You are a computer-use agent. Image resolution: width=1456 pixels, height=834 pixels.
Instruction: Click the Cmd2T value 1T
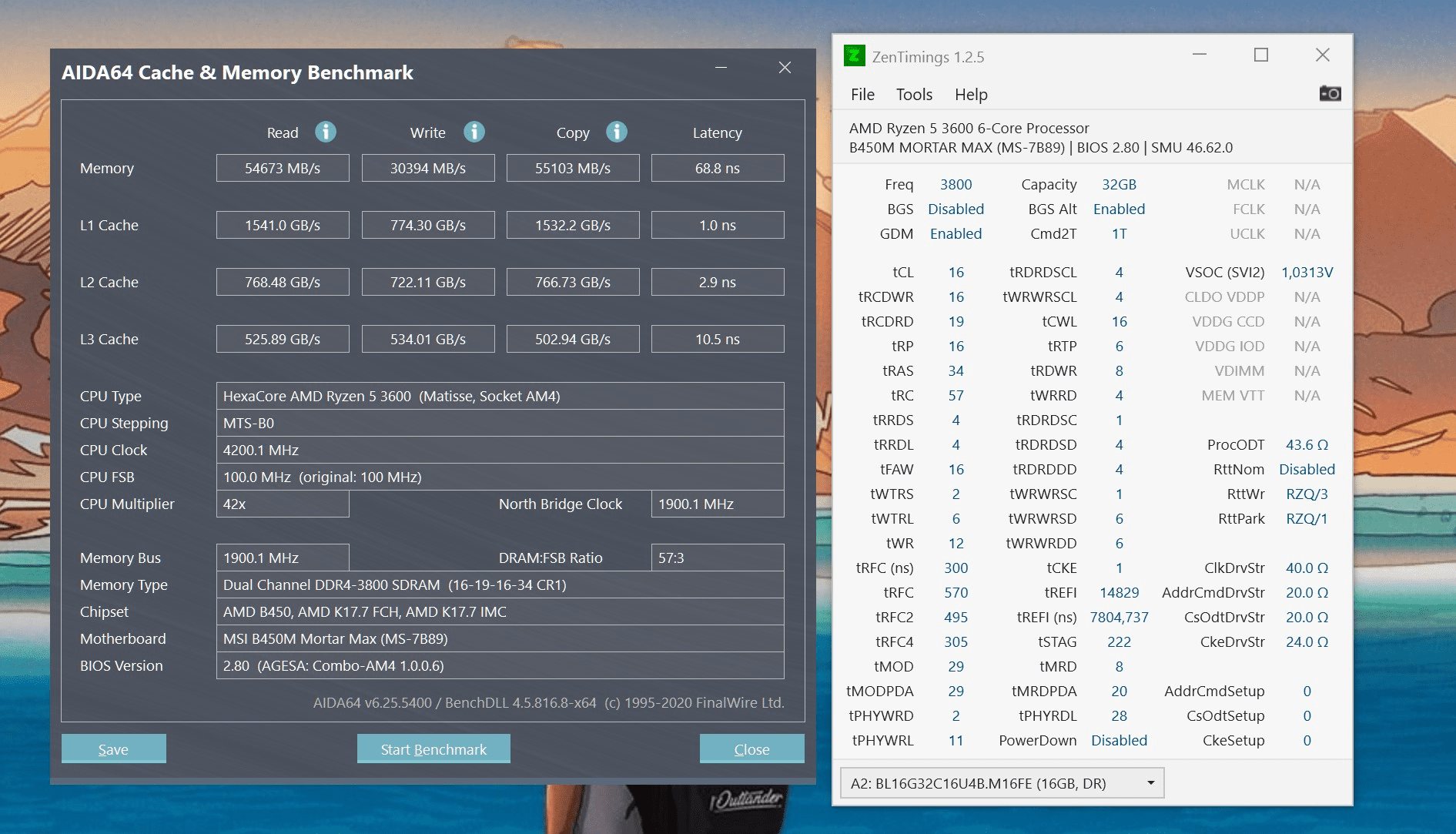(x=1119, y=233)
